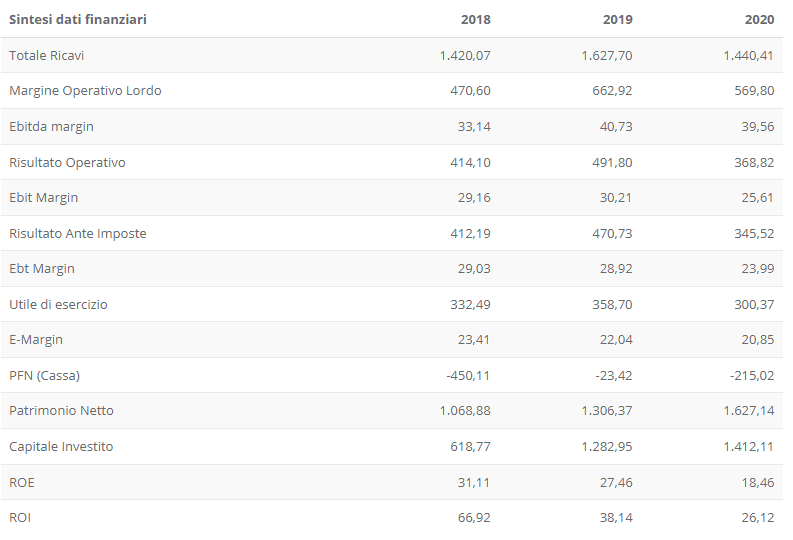Image resolution: width=793 pixels, height=540 pixels.
Task: Click the Risultato Operativo row label
Action: tap(67, 163)
